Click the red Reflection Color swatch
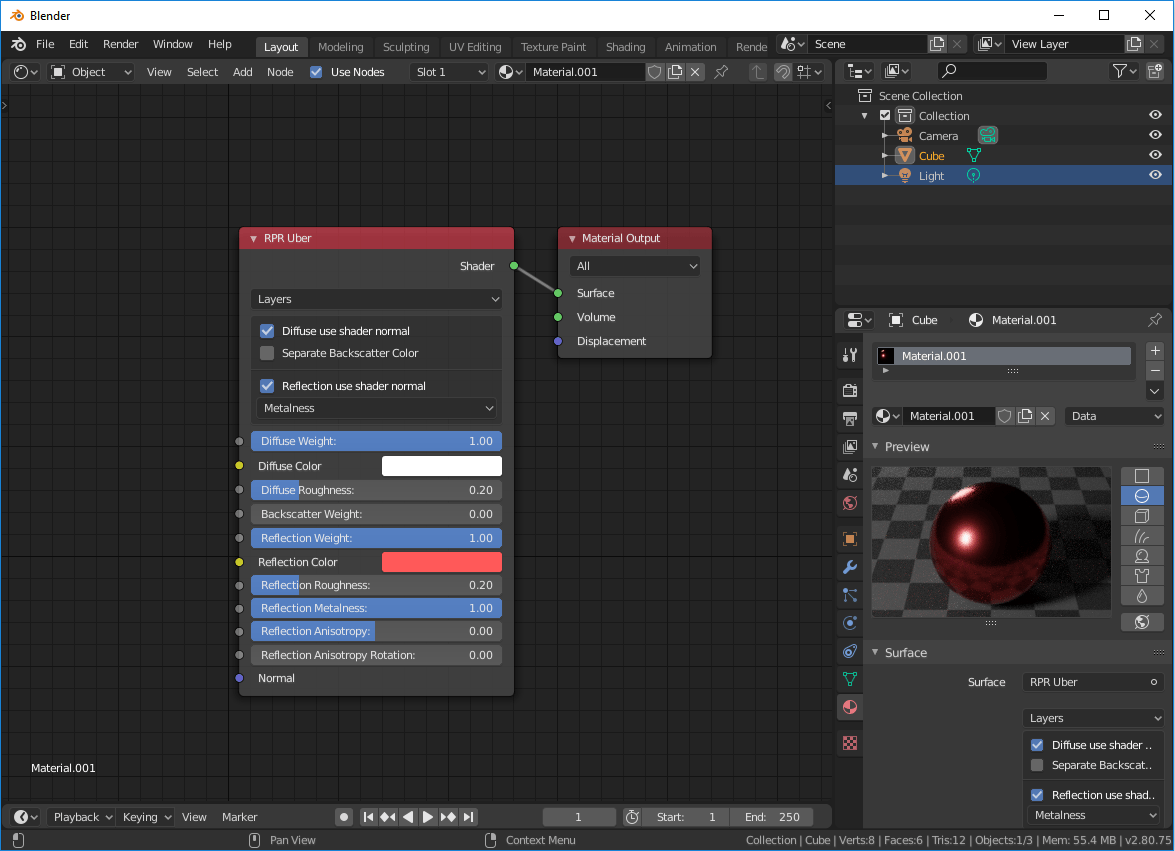1175x851 pixels. click(x=441, y=561)
